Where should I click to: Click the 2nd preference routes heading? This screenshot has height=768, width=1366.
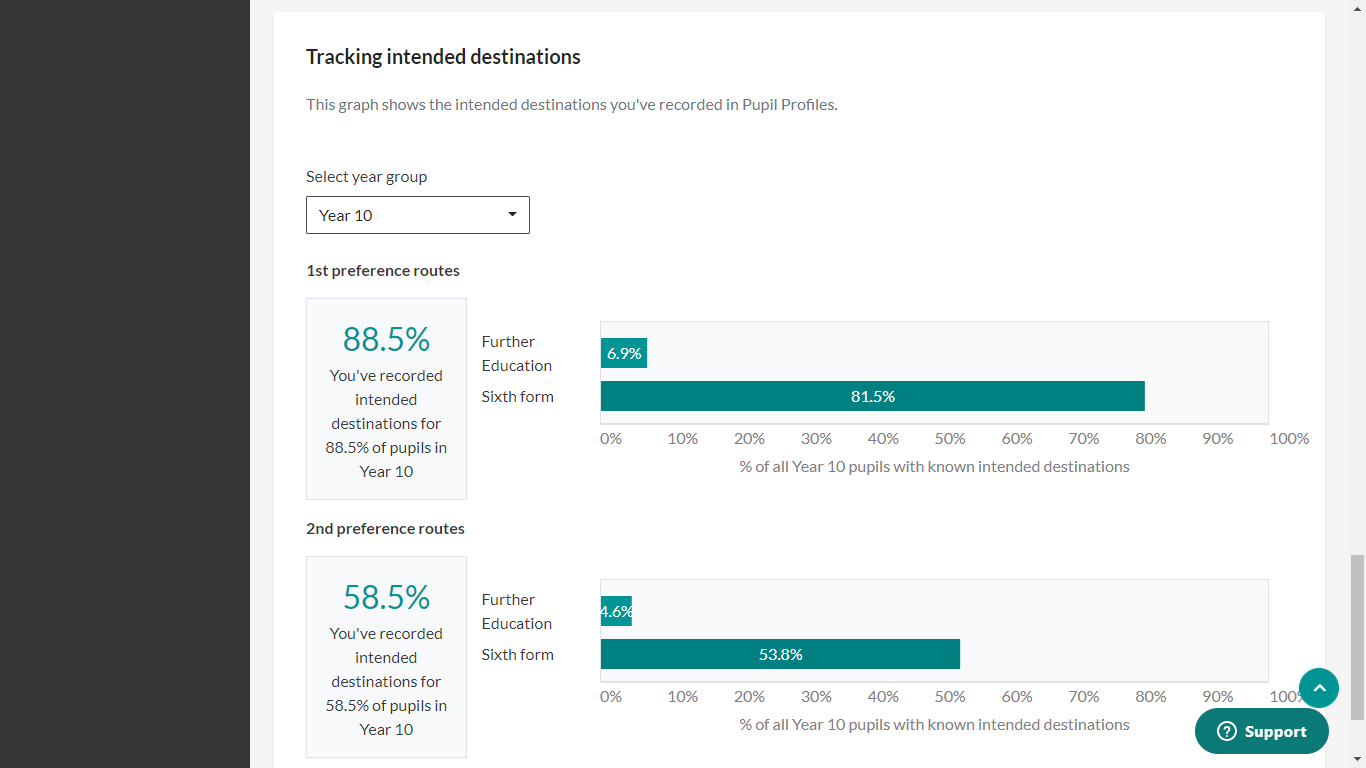click(385, 529)
